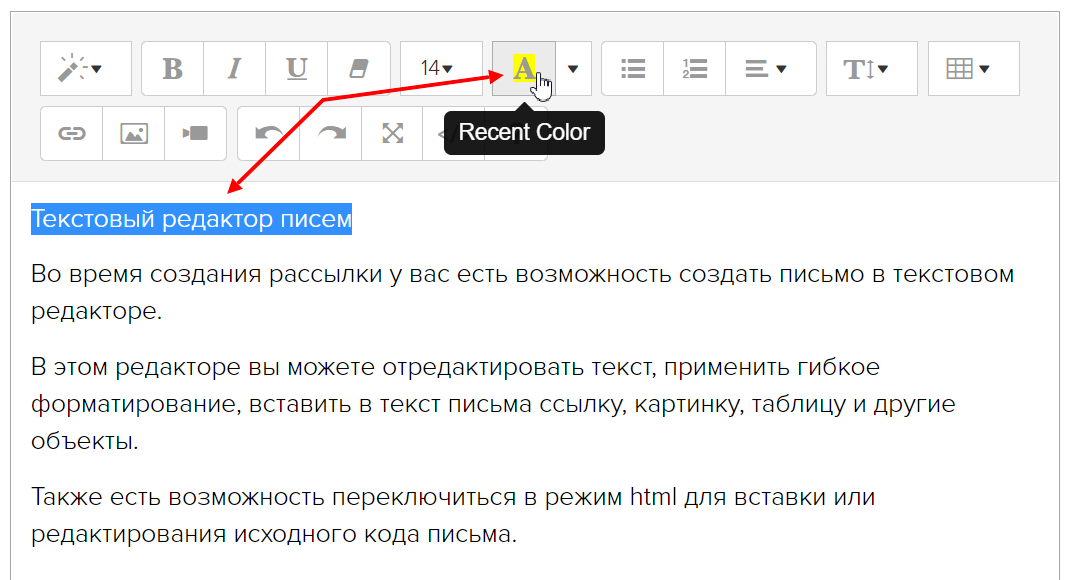
Task: Open the color palette dropdown arrow
Action: [573, 69]
